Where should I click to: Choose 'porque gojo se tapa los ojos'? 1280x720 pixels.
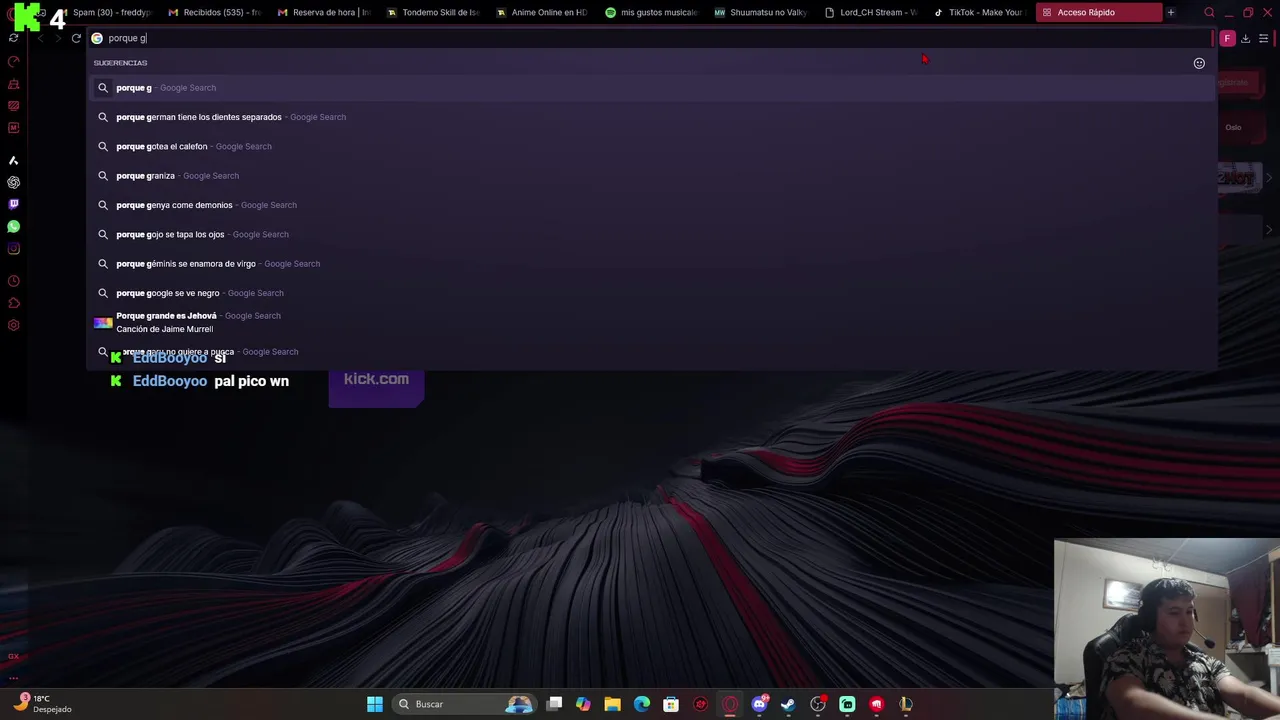652,234
